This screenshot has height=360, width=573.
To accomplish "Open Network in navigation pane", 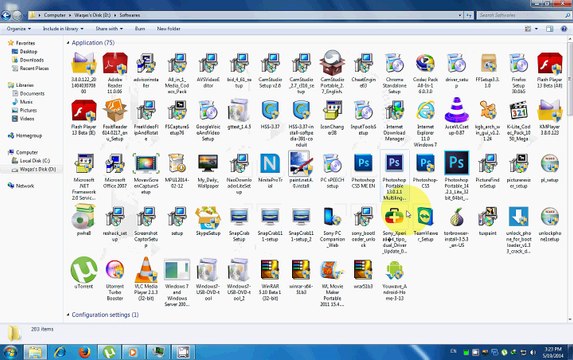I will click(x=24, y=186).
